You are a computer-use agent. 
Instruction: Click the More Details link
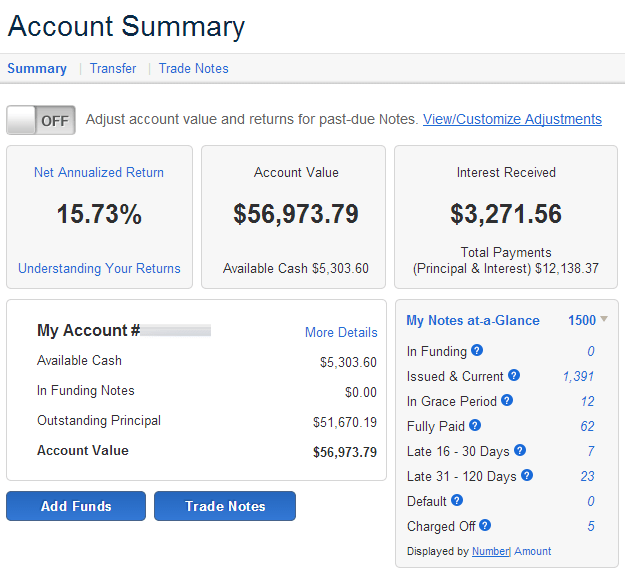coord(341,332)
